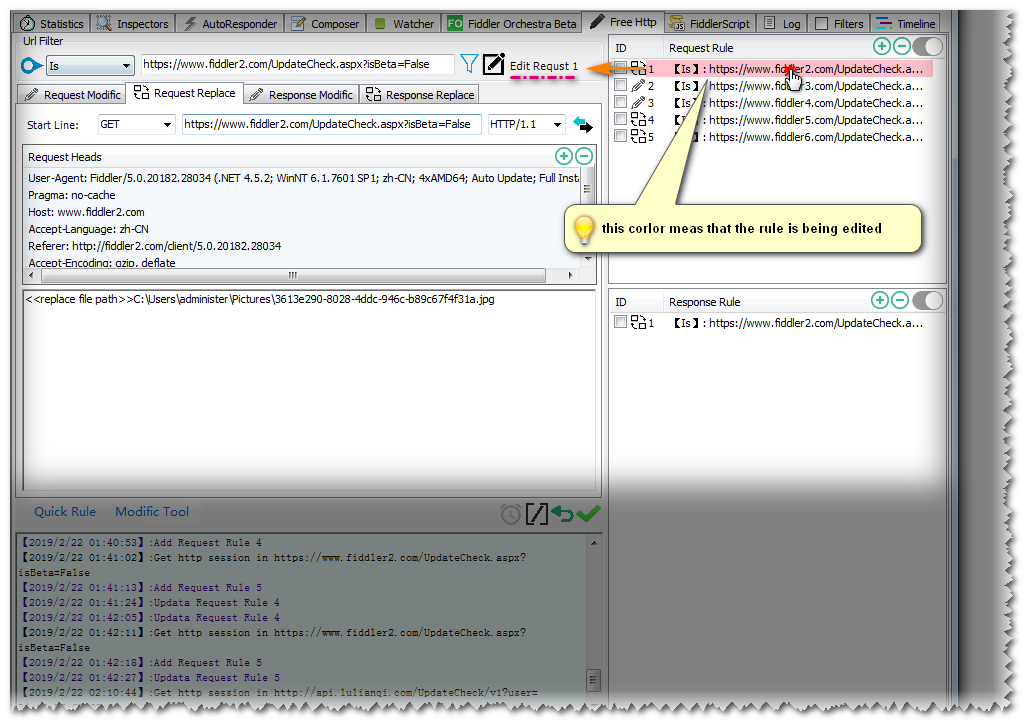The height and width of the screenshot is (728, 1030).
Task: Add a header with Request Heads plus icon
Action: click(x=564, y=156)
